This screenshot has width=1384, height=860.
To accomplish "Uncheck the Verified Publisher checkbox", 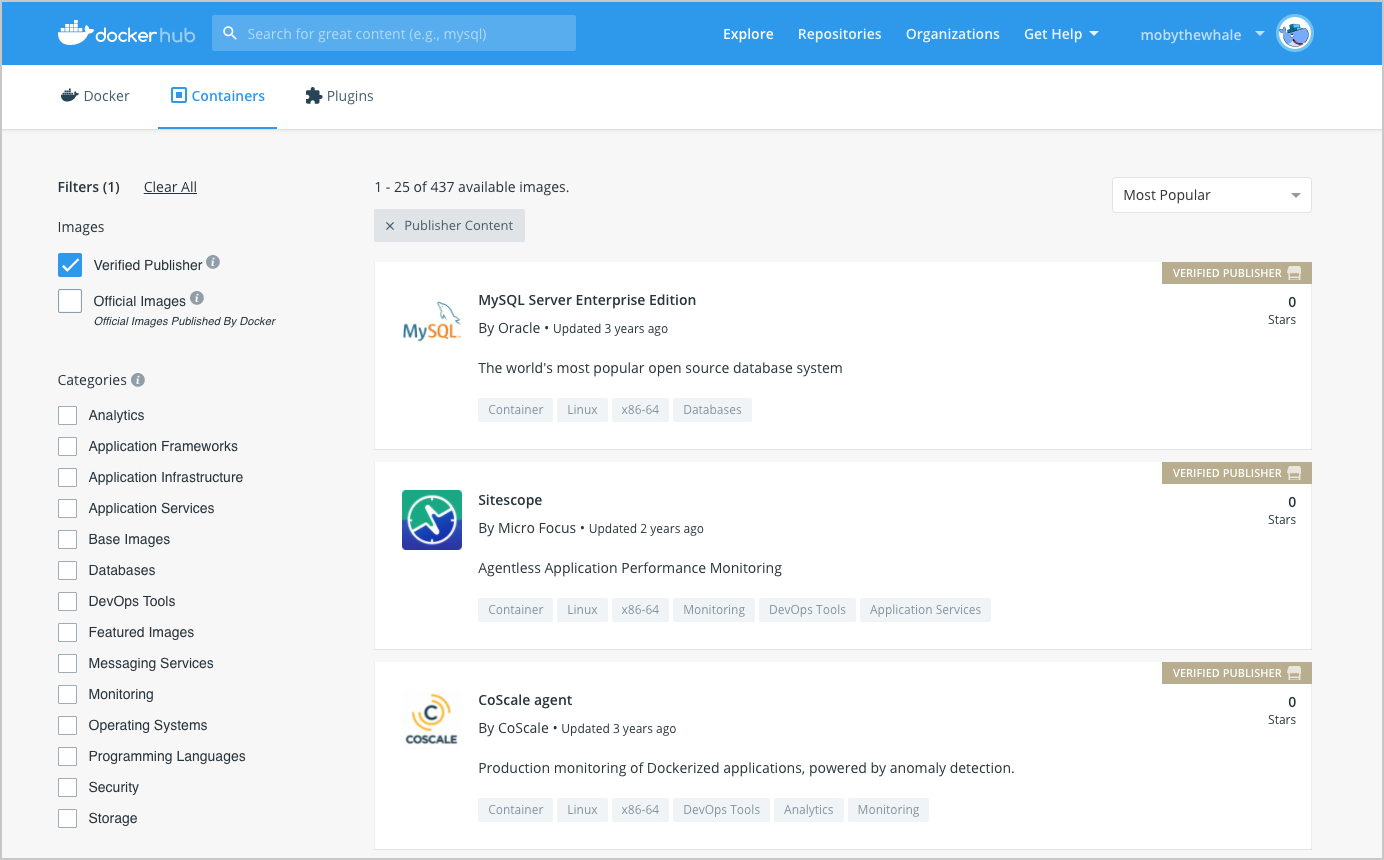I will click(70, 265).
